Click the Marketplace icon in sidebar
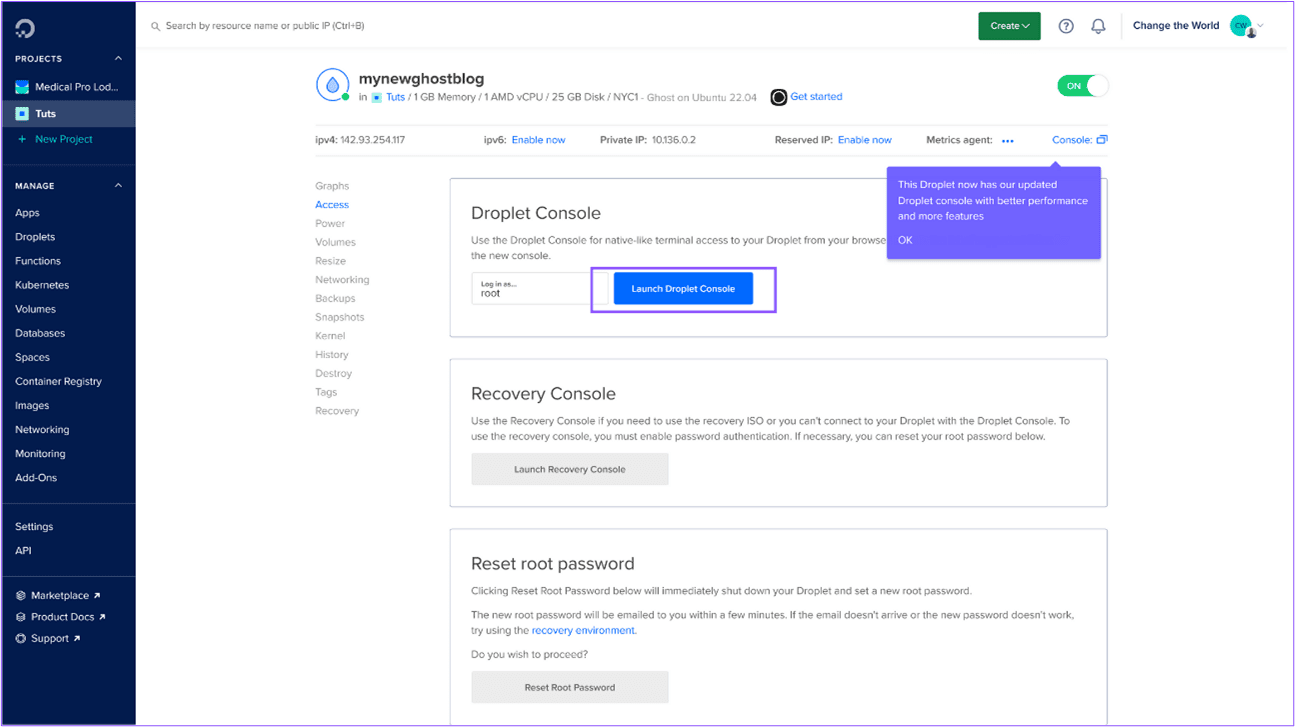The height and width of the screenshot is (727, 1295). click(x=21, y=595)
